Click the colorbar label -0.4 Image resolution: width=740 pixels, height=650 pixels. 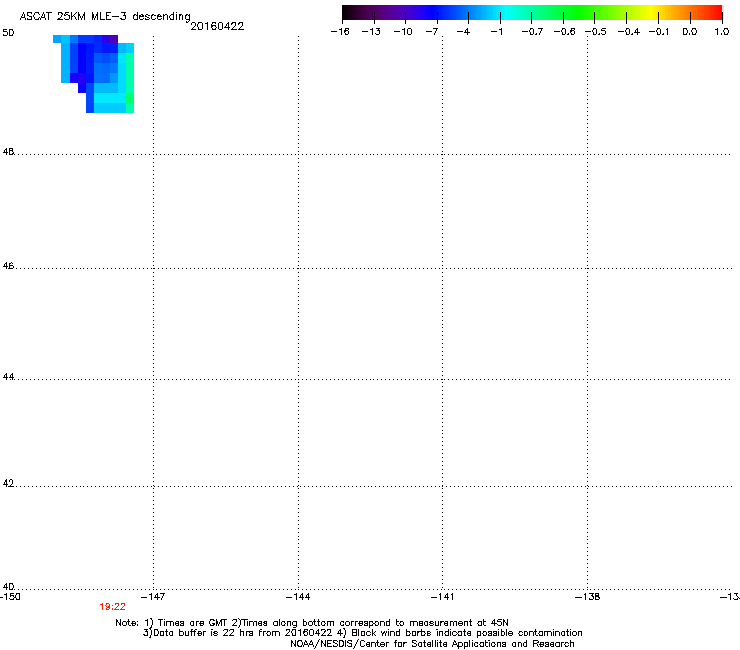[629, 32]
